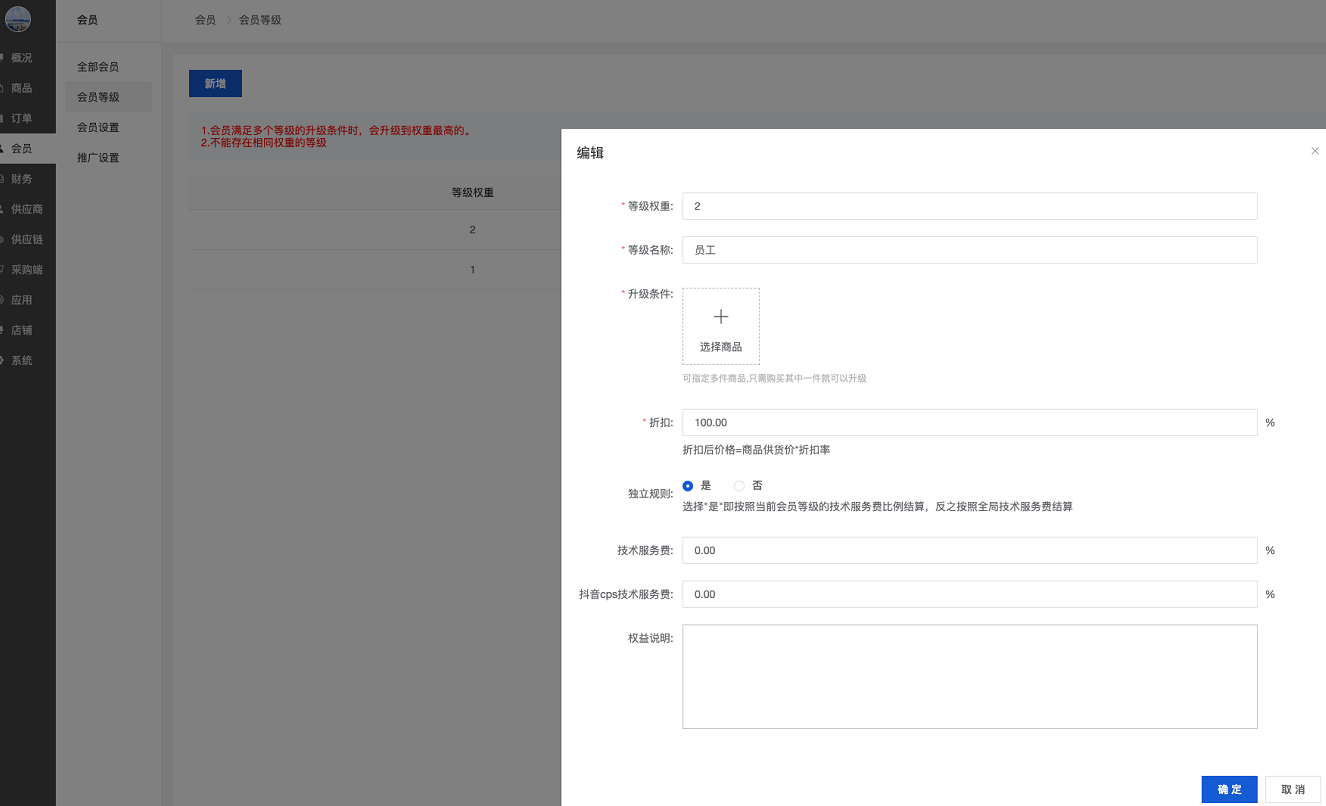Click the plus icon to select product

(x=720, y=317)
